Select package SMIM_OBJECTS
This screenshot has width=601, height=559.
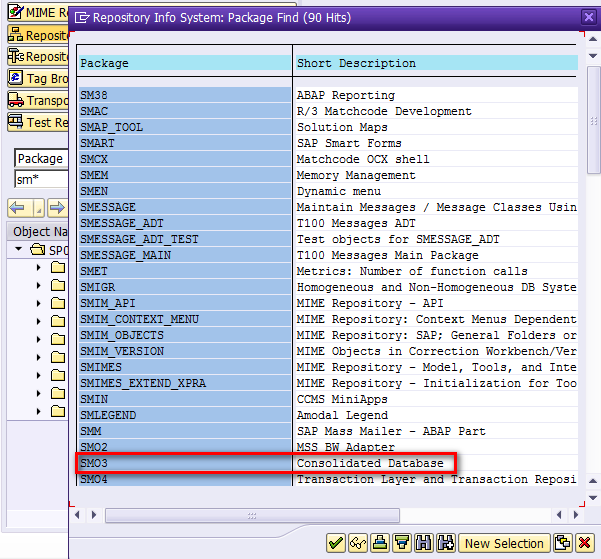pyautogui.click(x=185, y=335)
